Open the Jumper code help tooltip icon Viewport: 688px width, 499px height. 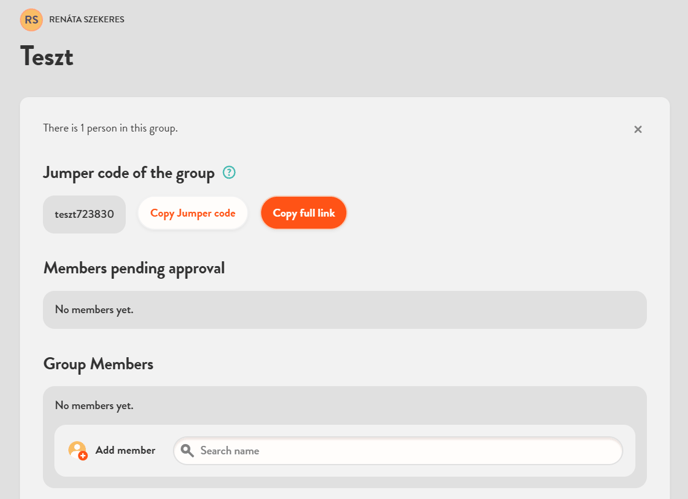229,172
